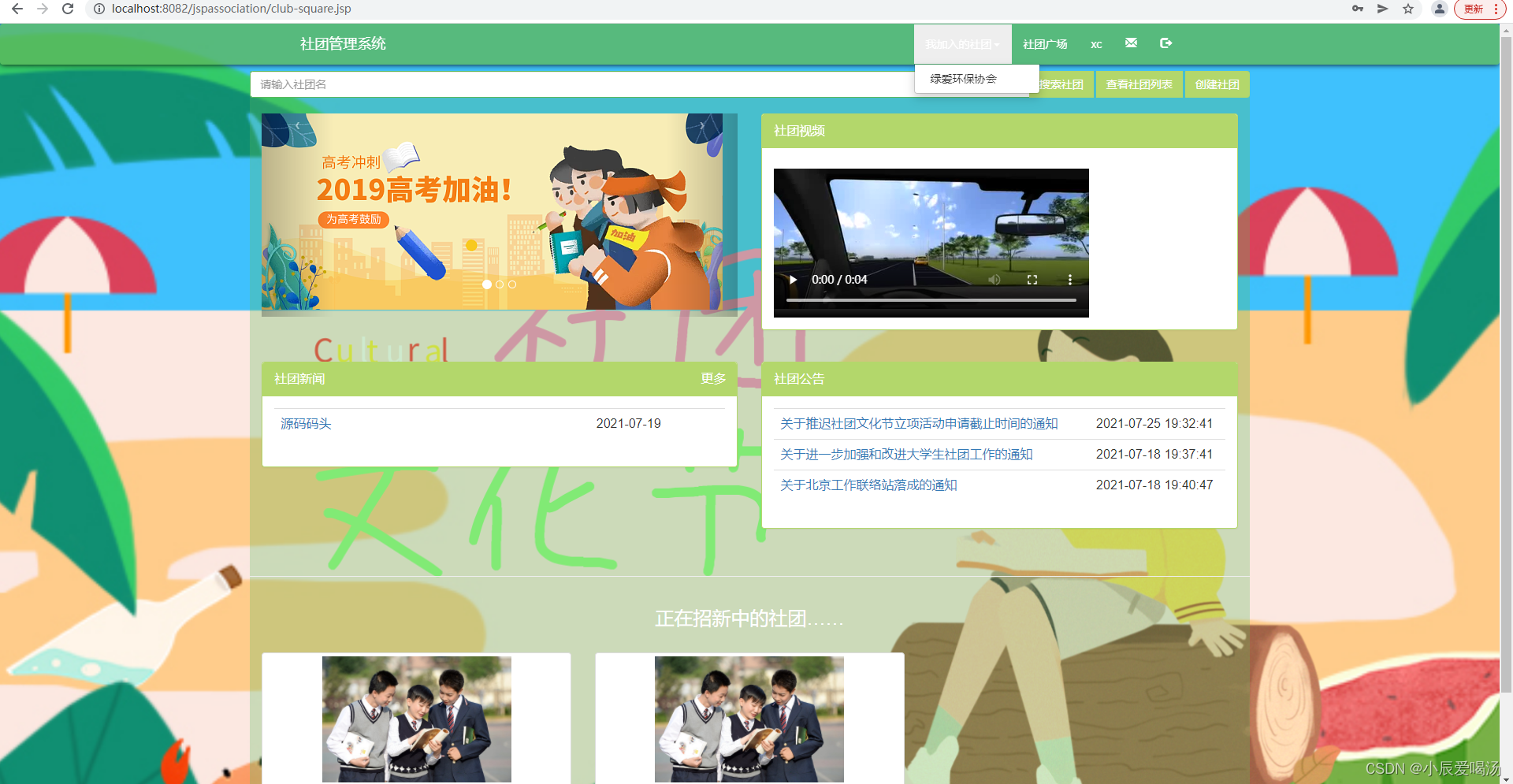Click the 正在招新中的社团 section heading
The width and height of the screenshot is (1513, 784).
pyautogui.click(x=749, y=619)
